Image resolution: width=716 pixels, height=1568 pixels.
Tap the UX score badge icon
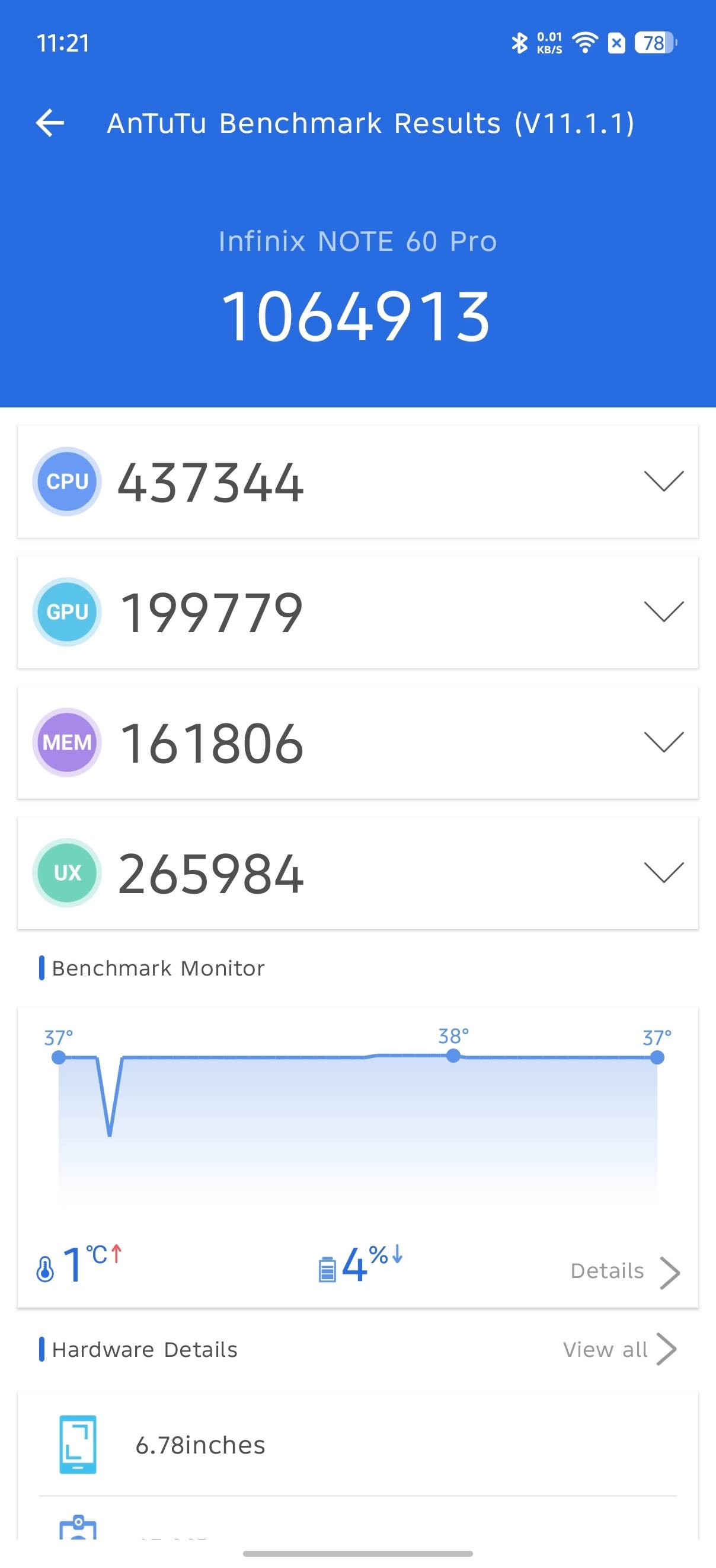[x=67, y=873]
